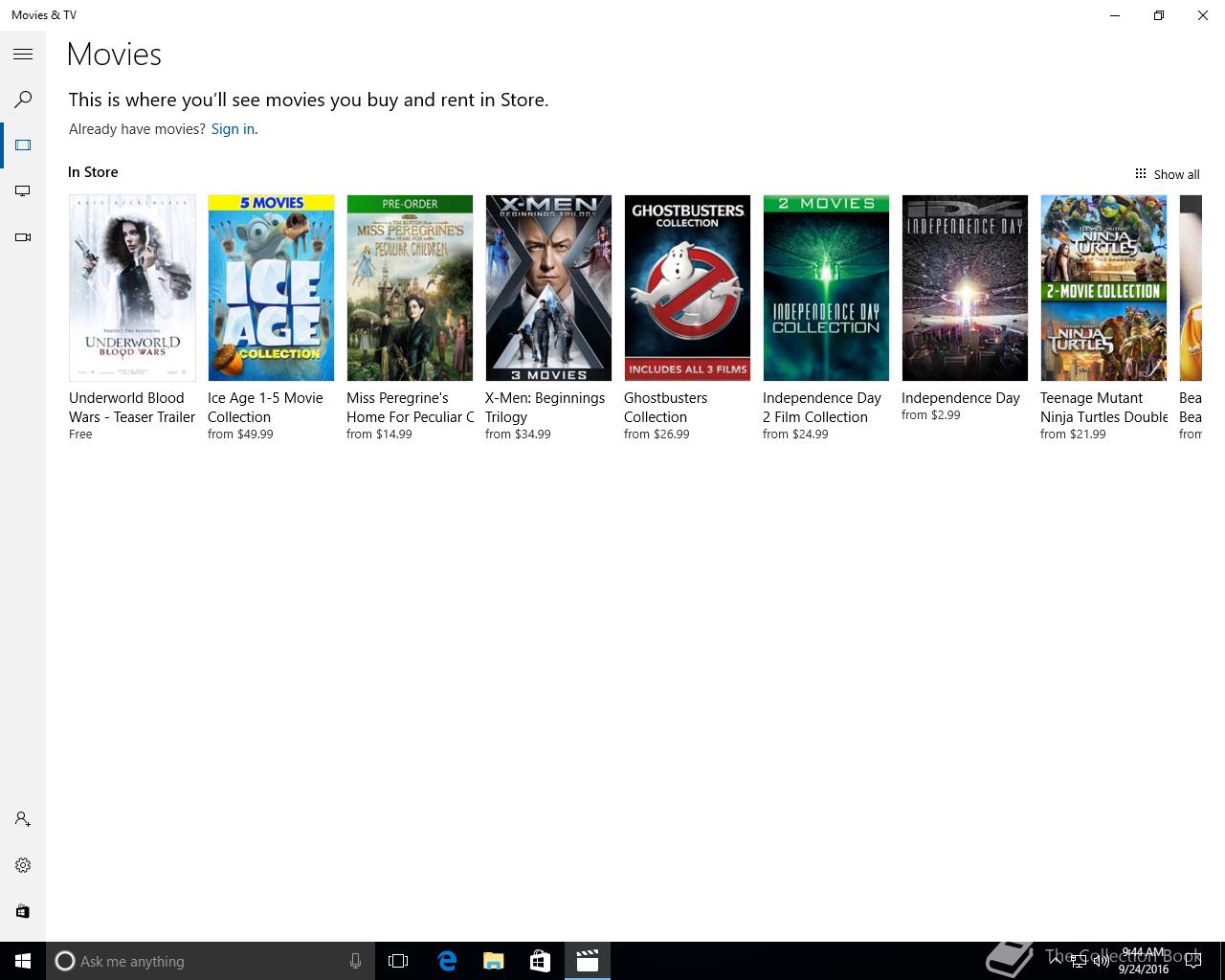
Task: Open search from the sidebar magnifier
Action: 23,100
